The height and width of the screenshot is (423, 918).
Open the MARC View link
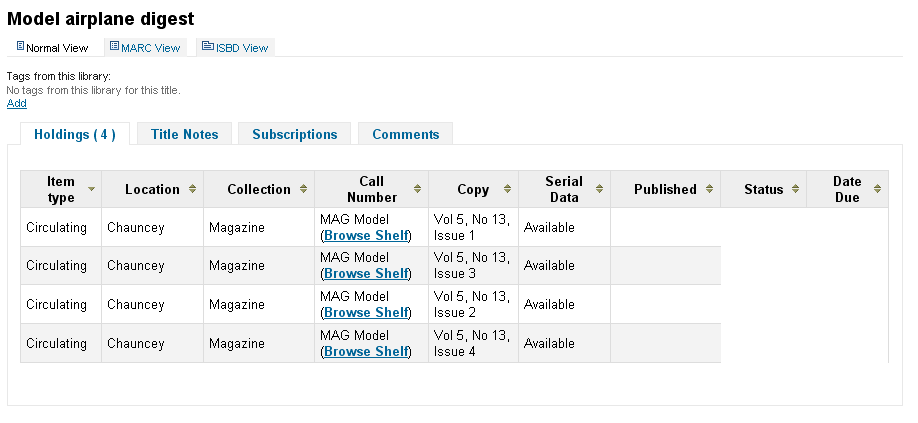pyautogui.click(x=150, y=47)
